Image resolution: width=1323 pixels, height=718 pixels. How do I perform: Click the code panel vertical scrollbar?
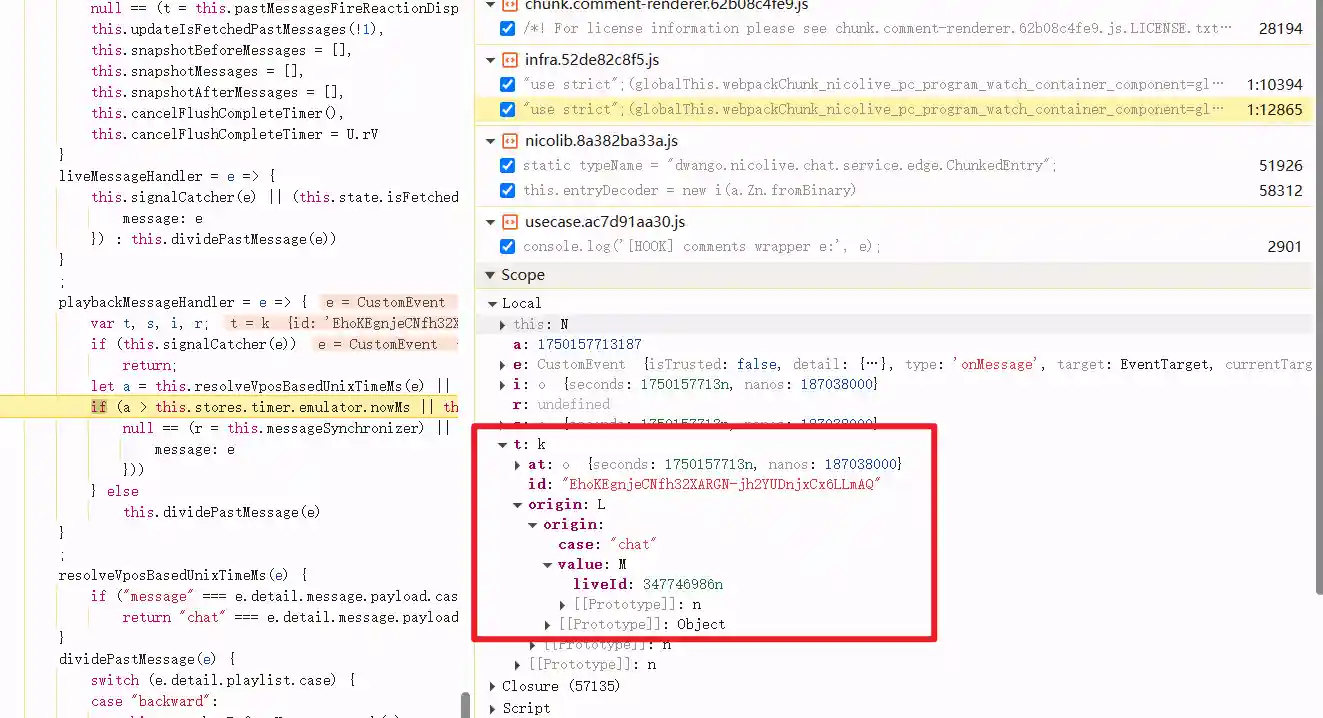pyautogui.click(x=465, y=704)
